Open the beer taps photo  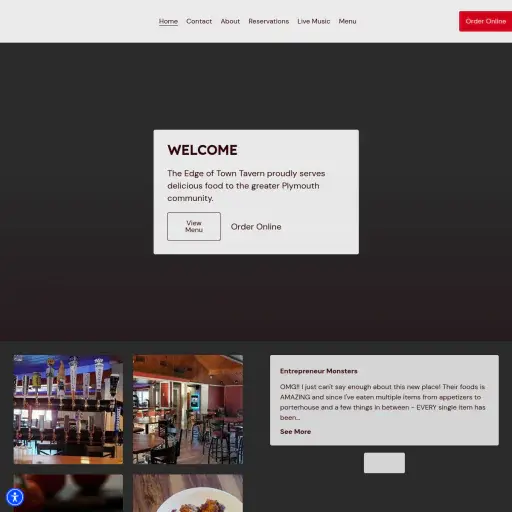(x=68, y=409)
